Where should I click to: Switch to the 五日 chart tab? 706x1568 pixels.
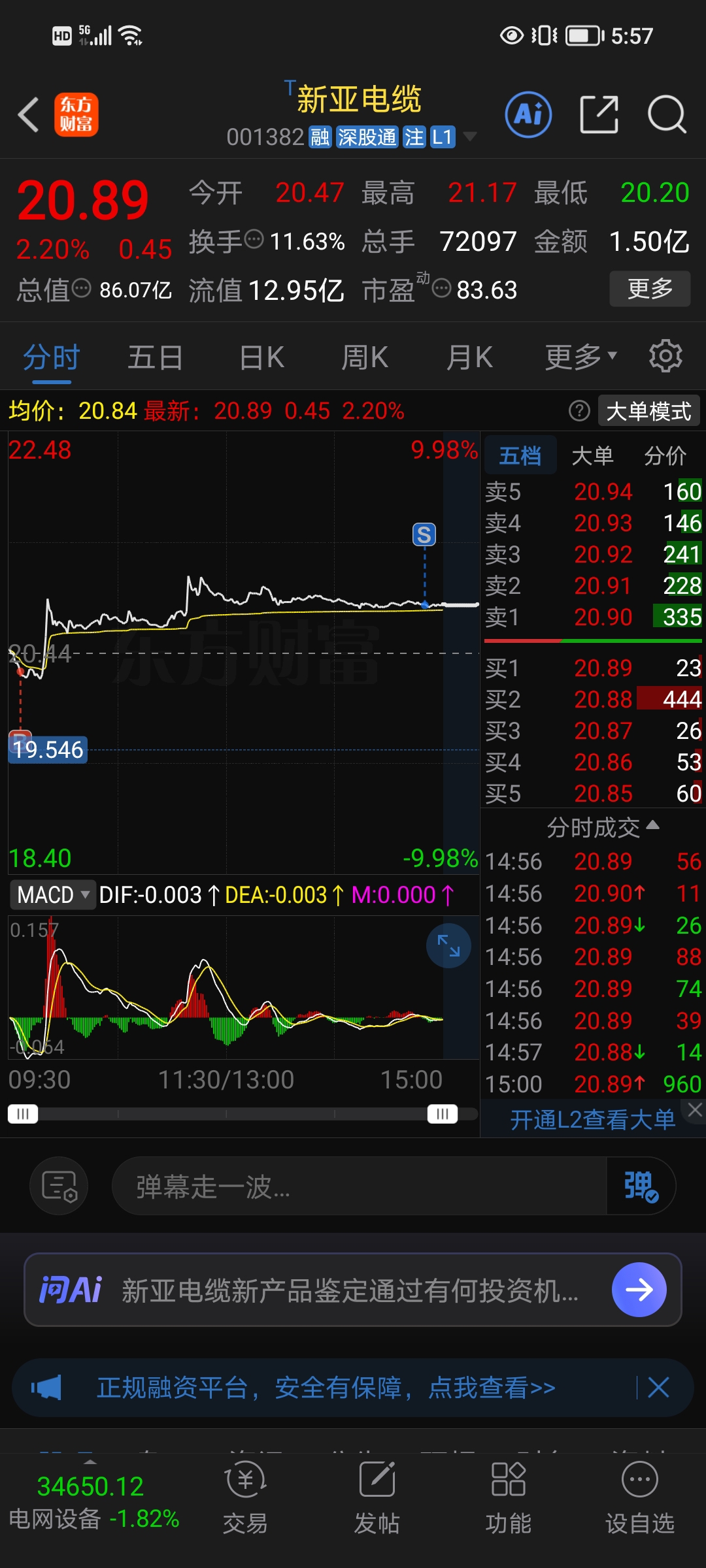click(x=156, y=358)
